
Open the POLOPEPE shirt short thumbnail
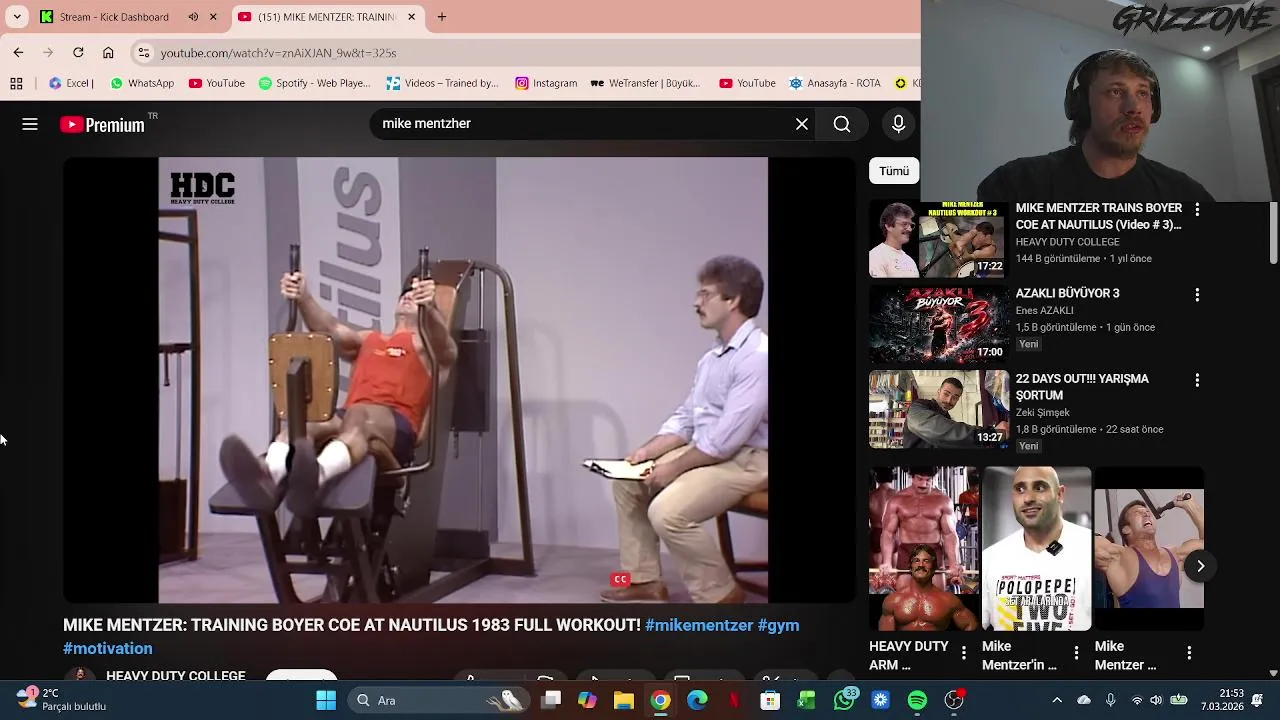(1036, 548)
